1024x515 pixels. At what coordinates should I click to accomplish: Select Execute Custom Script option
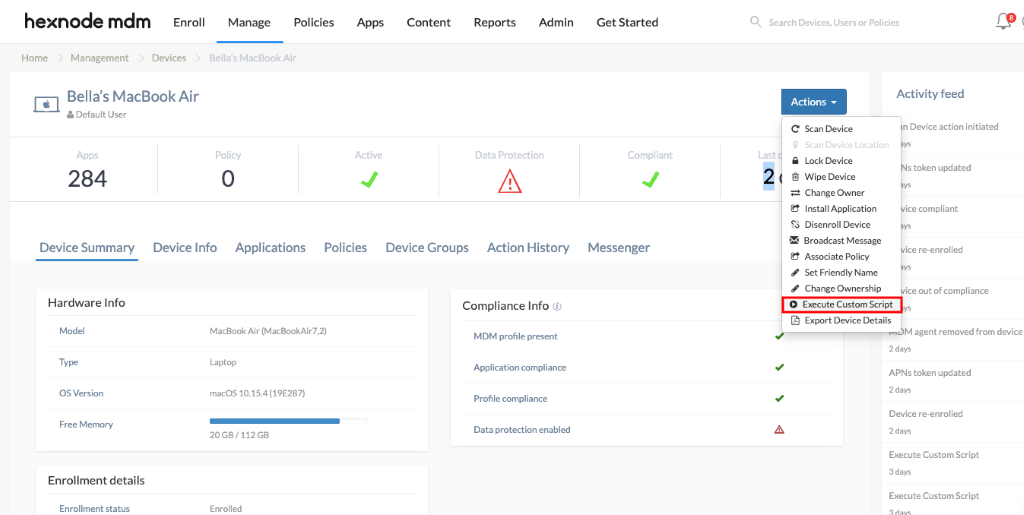pyautogui.click(x=842, y=305)
